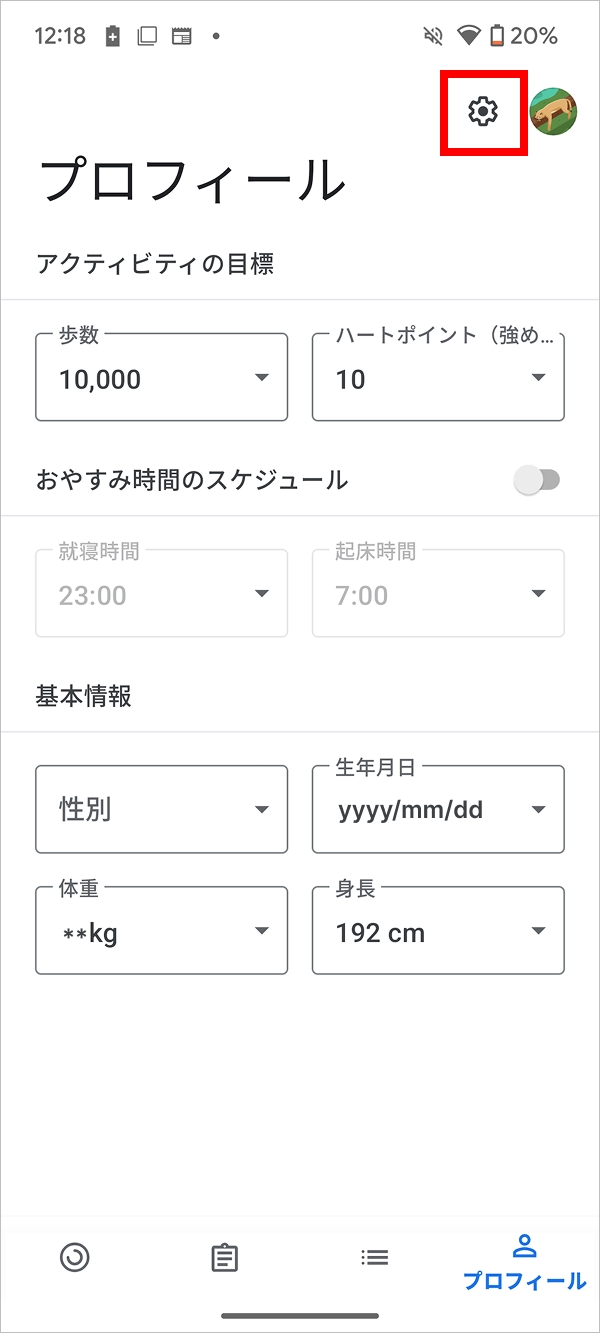Image resolution: width=600 pixels, height=1333 pixels.
Task: Tap the calendar notification icon
Action: [181, 37]
